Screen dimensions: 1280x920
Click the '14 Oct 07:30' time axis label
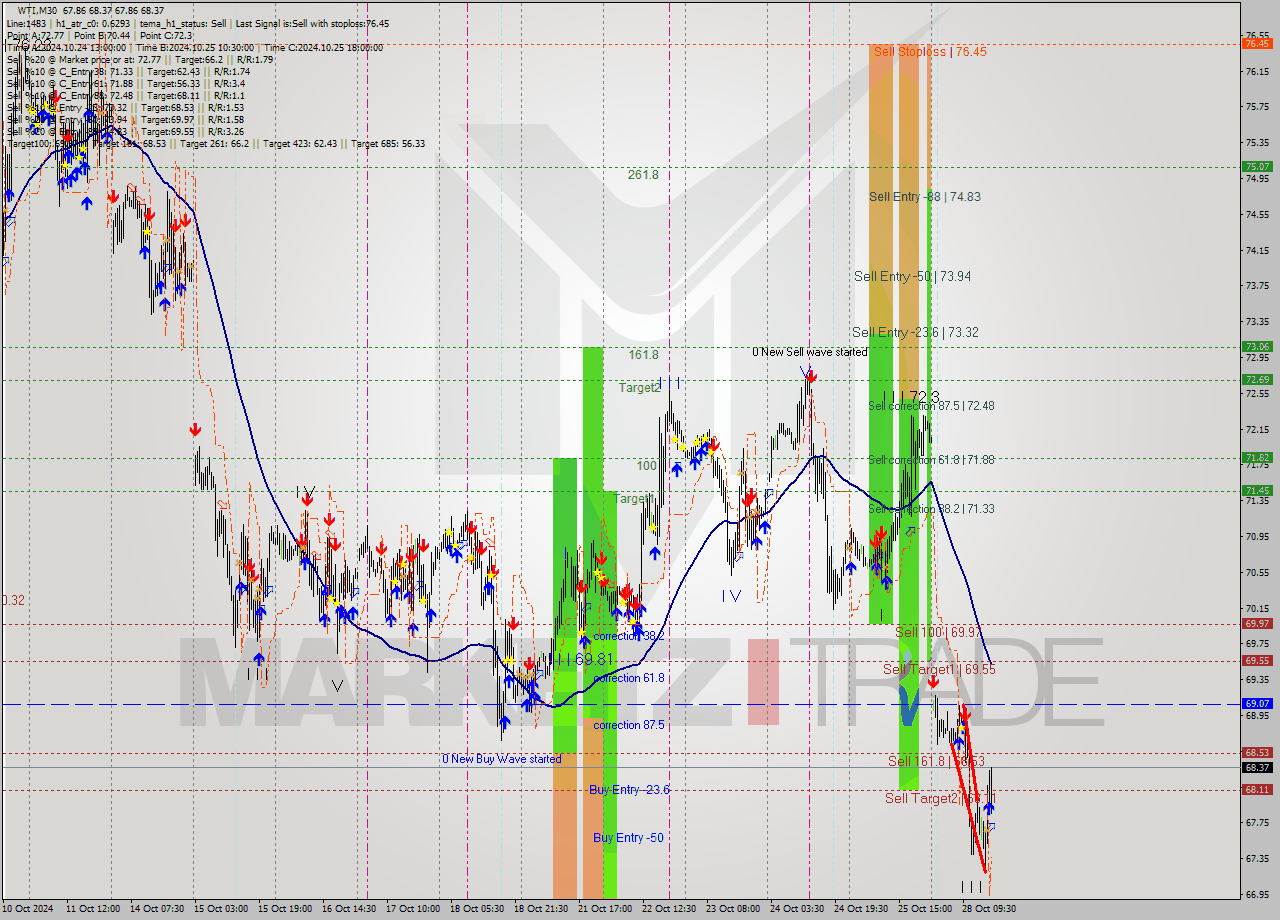pos(158,909)
